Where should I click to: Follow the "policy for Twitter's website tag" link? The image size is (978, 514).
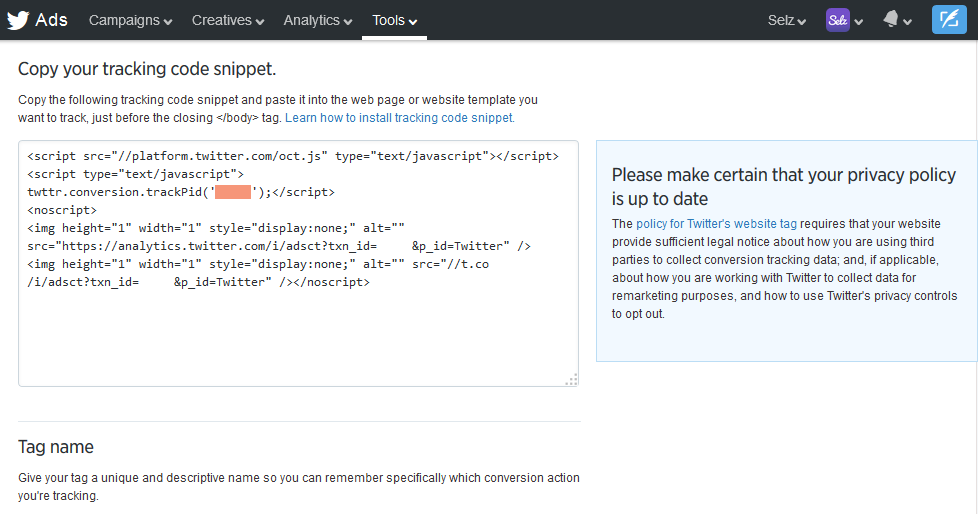coord(716,224)
